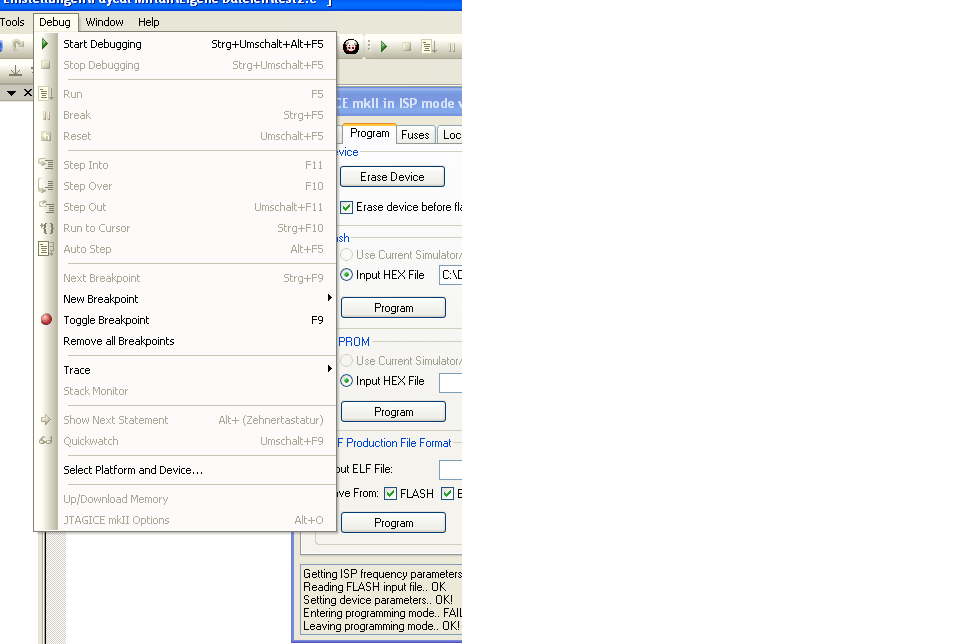Select Flash section Input HEX File radio
The height and width of the screenshot is (644, 960).
pos(347,275)
